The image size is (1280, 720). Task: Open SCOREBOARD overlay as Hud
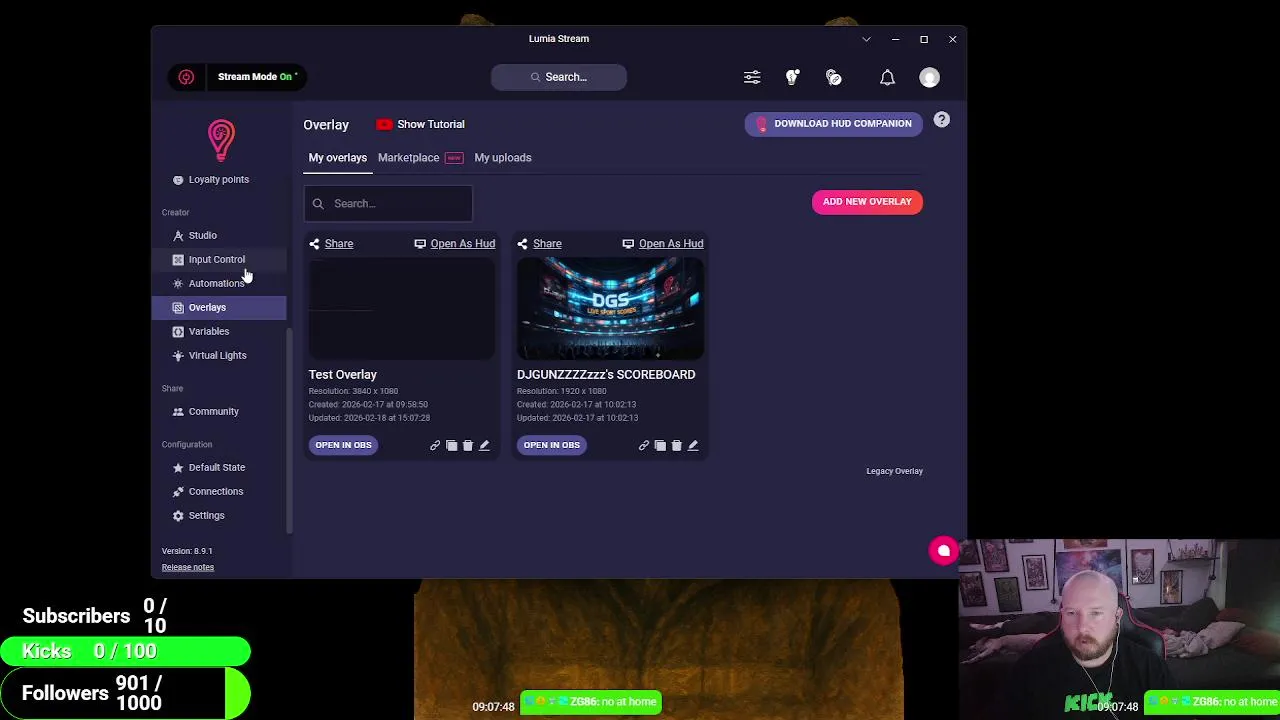663,244
